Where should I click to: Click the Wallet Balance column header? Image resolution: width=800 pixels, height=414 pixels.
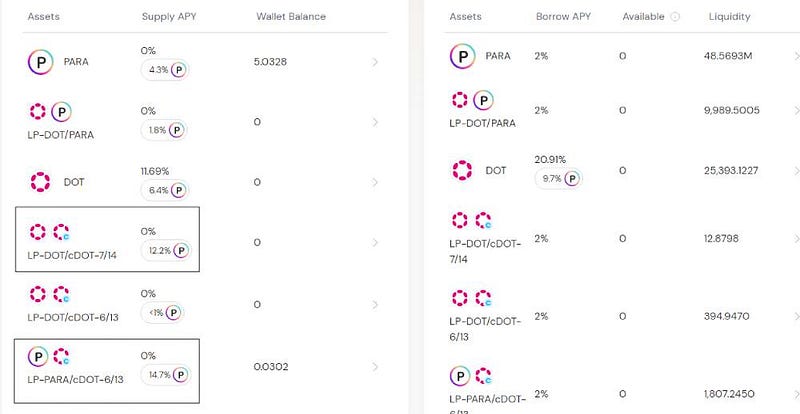click(291, 17)
